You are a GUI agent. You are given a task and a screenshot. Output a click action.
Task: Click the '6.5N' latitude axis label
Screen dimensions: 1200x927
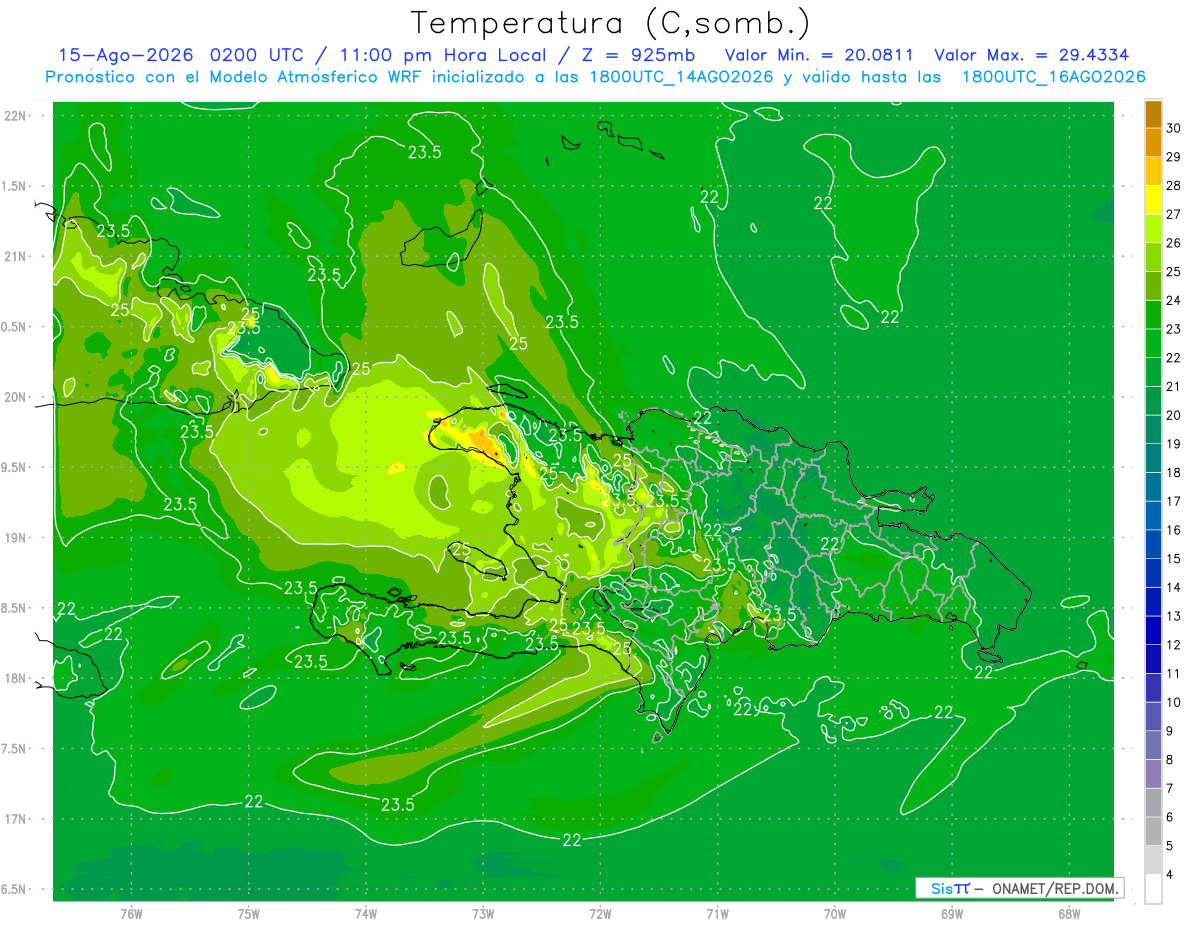[x=15, y=889]
